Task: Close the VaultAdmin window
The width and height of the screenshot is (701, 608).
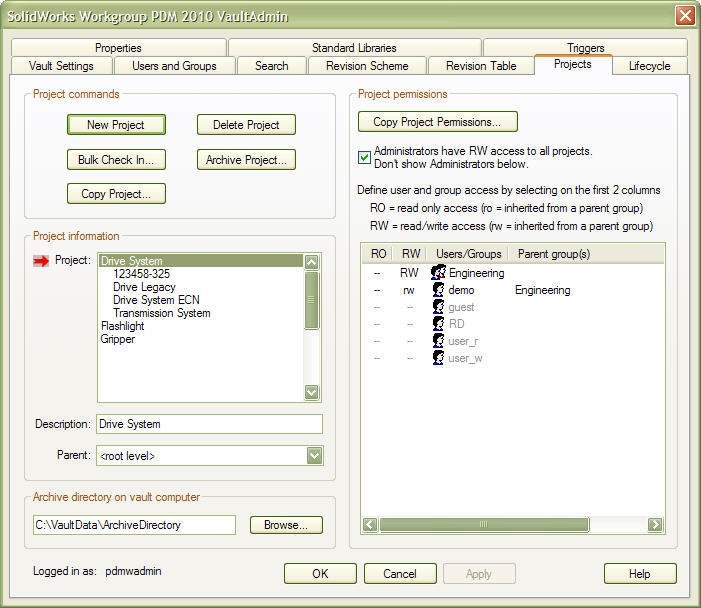Action: (x=685, y=16)
